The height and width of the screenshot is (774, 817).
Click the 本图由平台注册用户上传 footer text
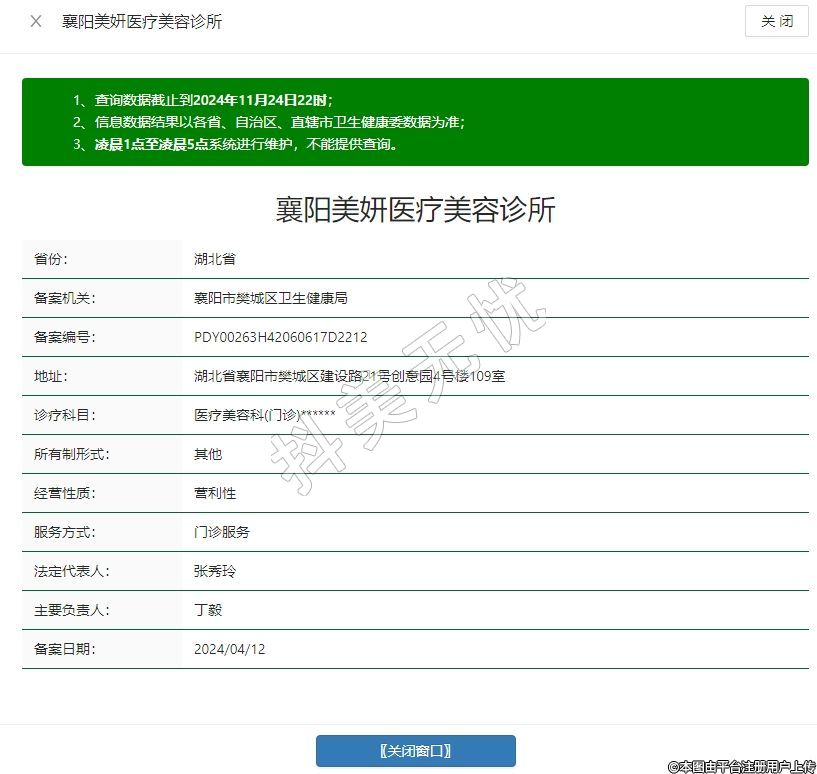pos(741,766)
